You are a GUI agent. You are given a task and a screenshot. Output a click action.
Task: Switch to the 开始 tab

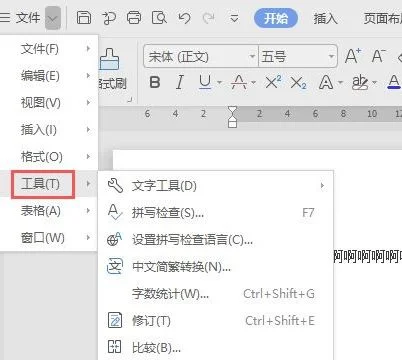276,18
